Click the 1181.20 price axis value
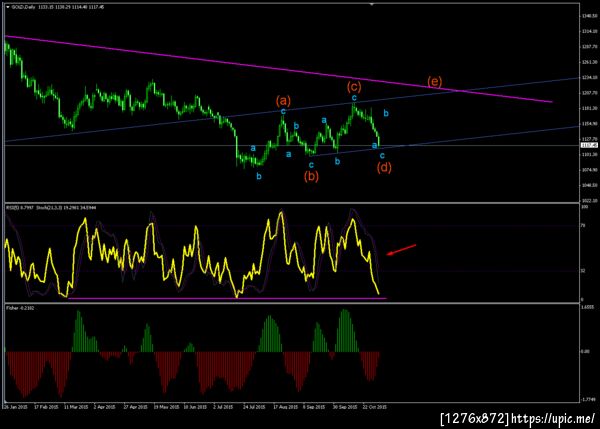The image size is (600, 429). [589, 108]
